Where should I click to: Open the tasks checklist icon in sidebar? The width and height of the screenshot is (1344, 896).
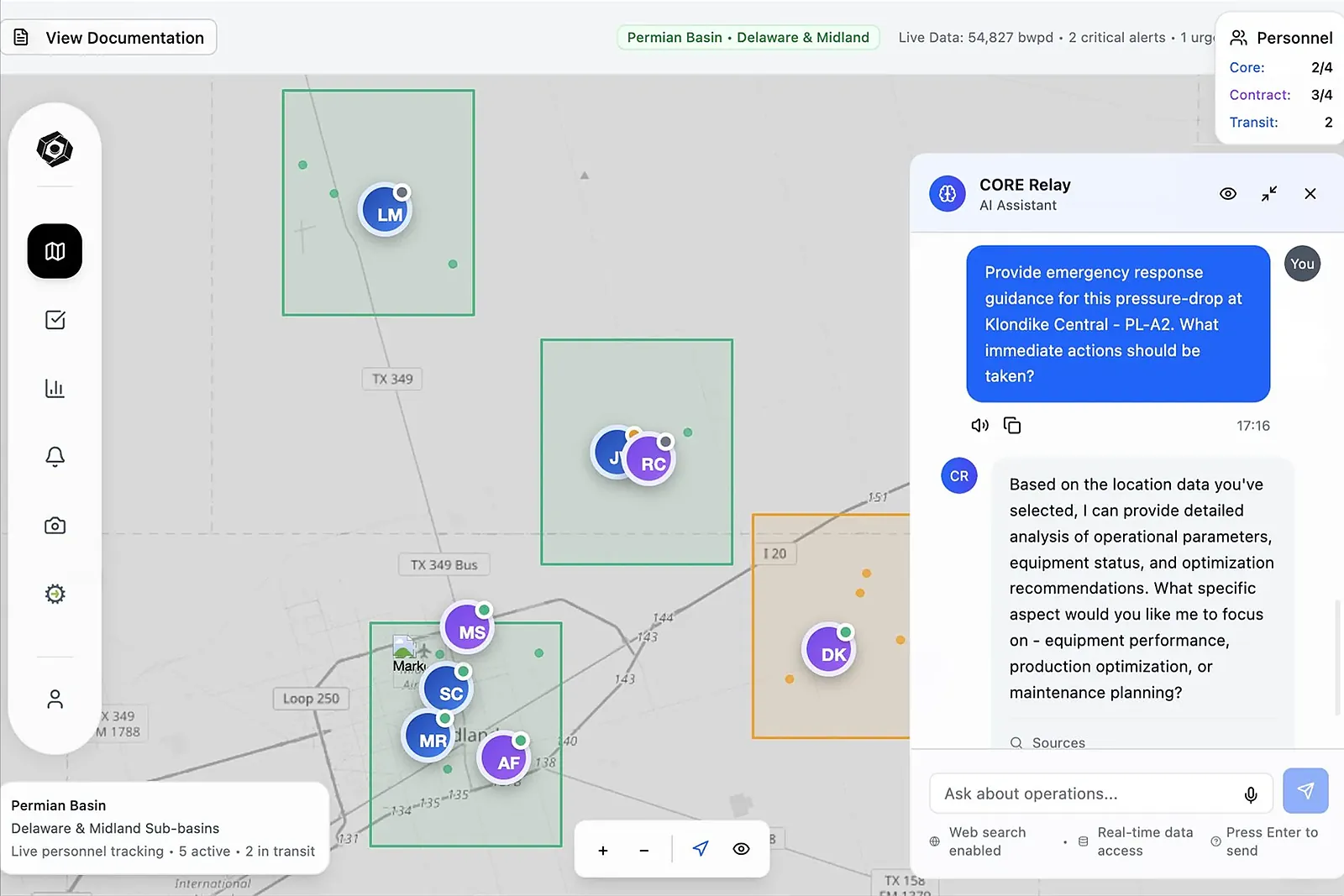pos(55,320)
